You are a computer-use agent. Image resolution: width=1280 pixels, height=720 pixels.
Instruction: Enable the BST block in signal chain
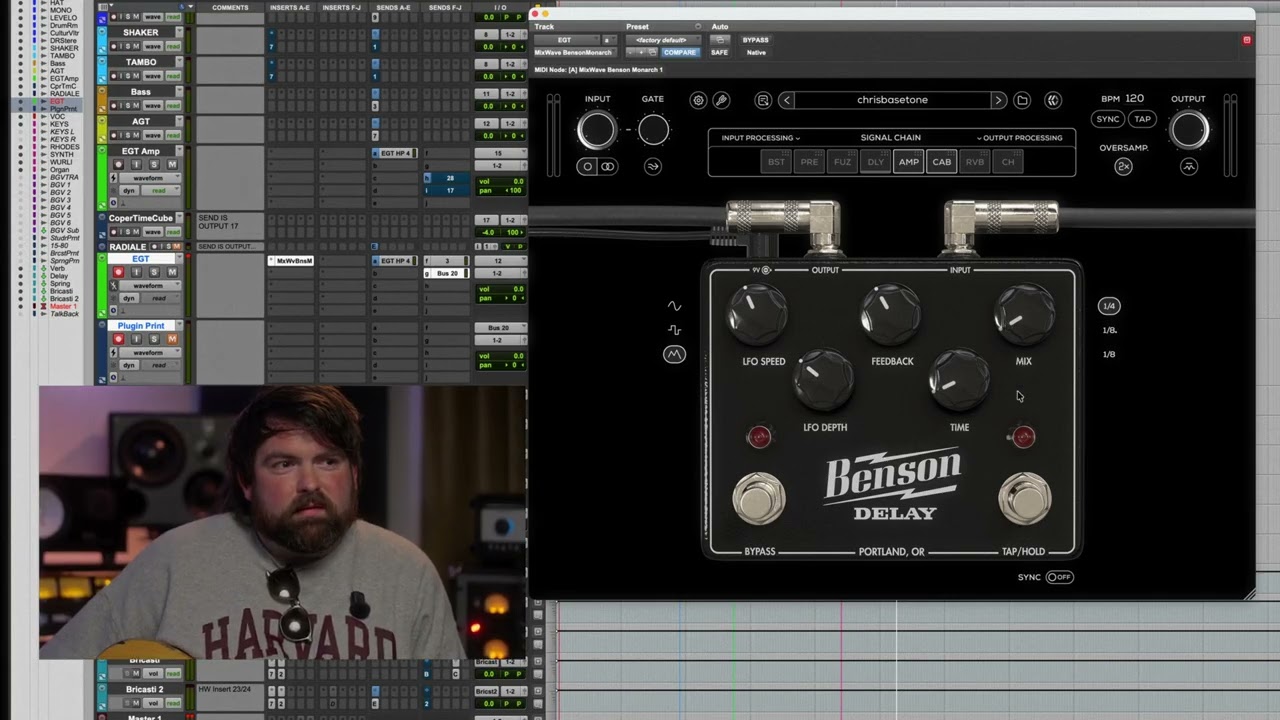[776, 162]
